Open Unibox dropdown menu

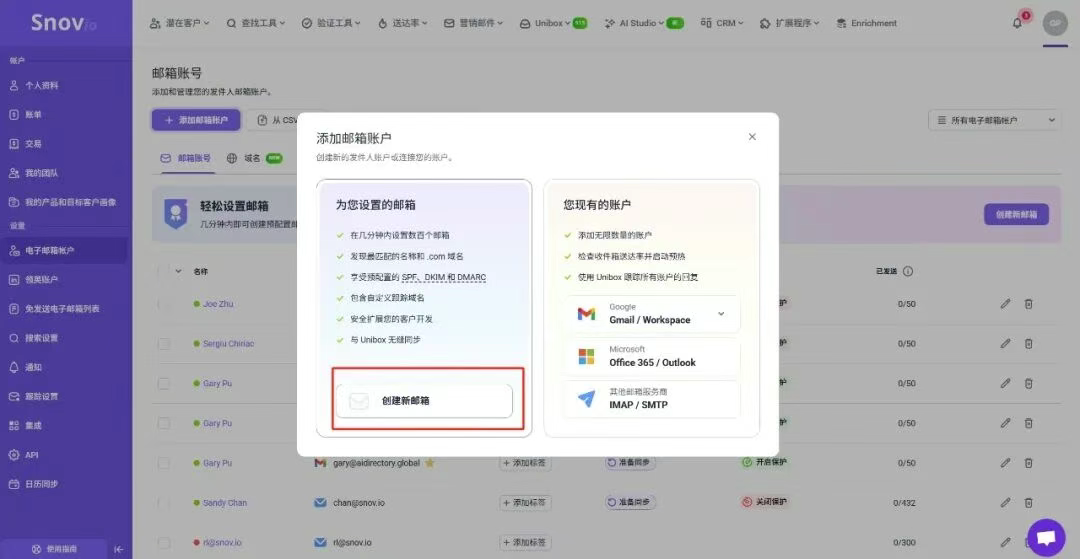pos(552,23)
